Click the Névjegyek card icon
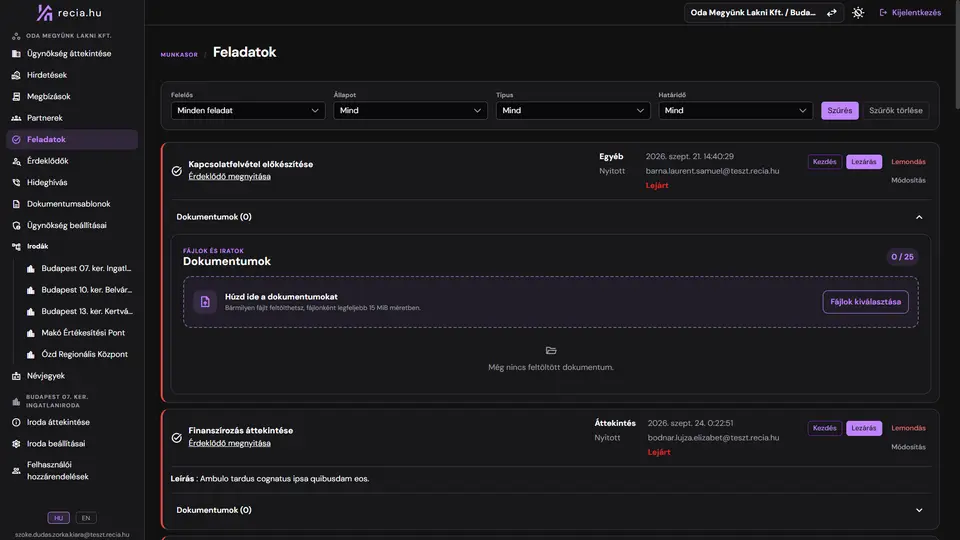 (17, 376)
